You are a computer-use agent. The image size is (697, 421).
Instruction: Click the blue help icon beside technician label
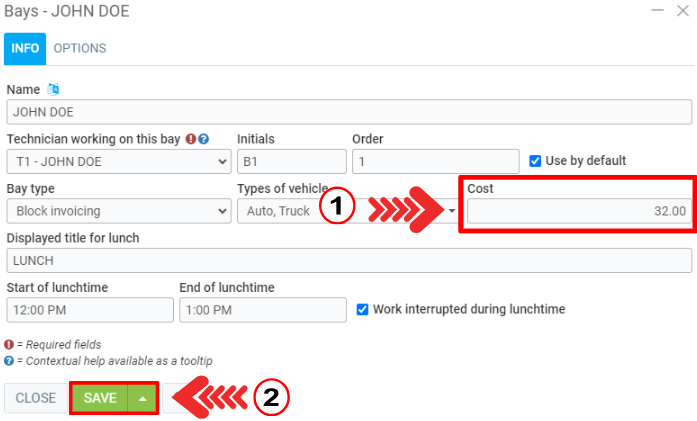click(x=203, y=139)
